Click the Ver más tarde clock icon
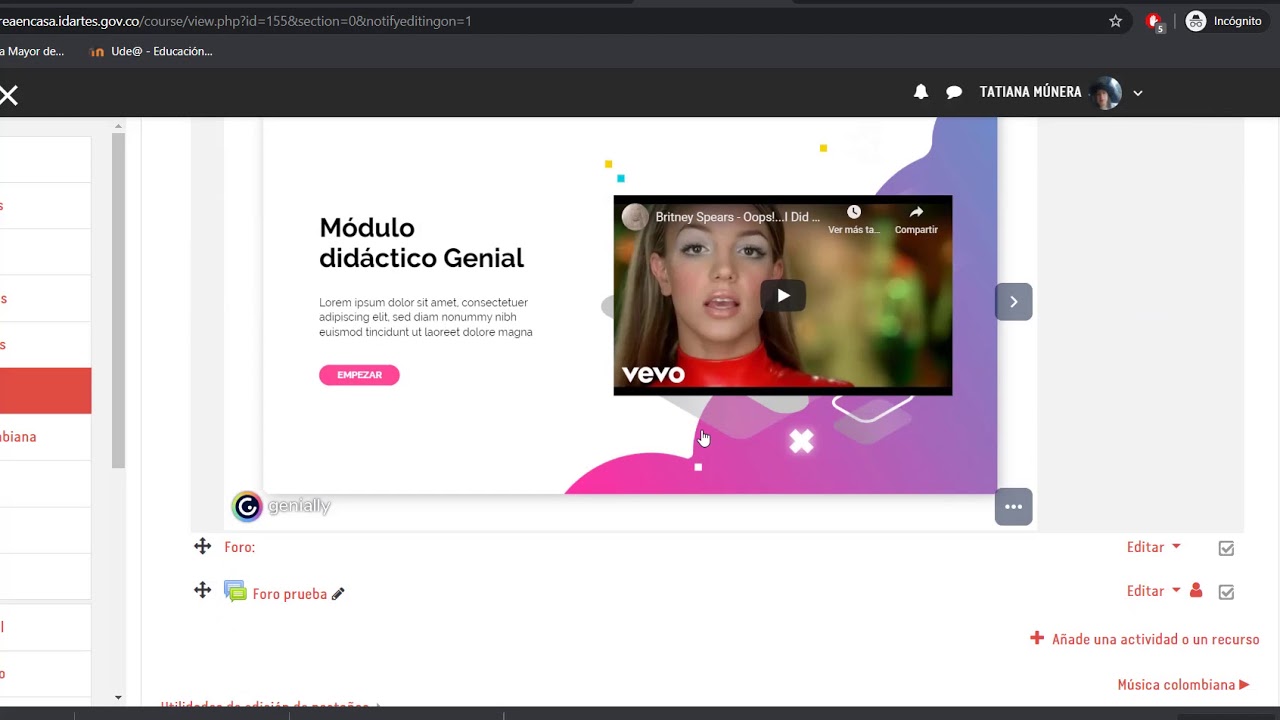Image resolution: width=1280 pixels, height=720 pixels. point(854,212)
